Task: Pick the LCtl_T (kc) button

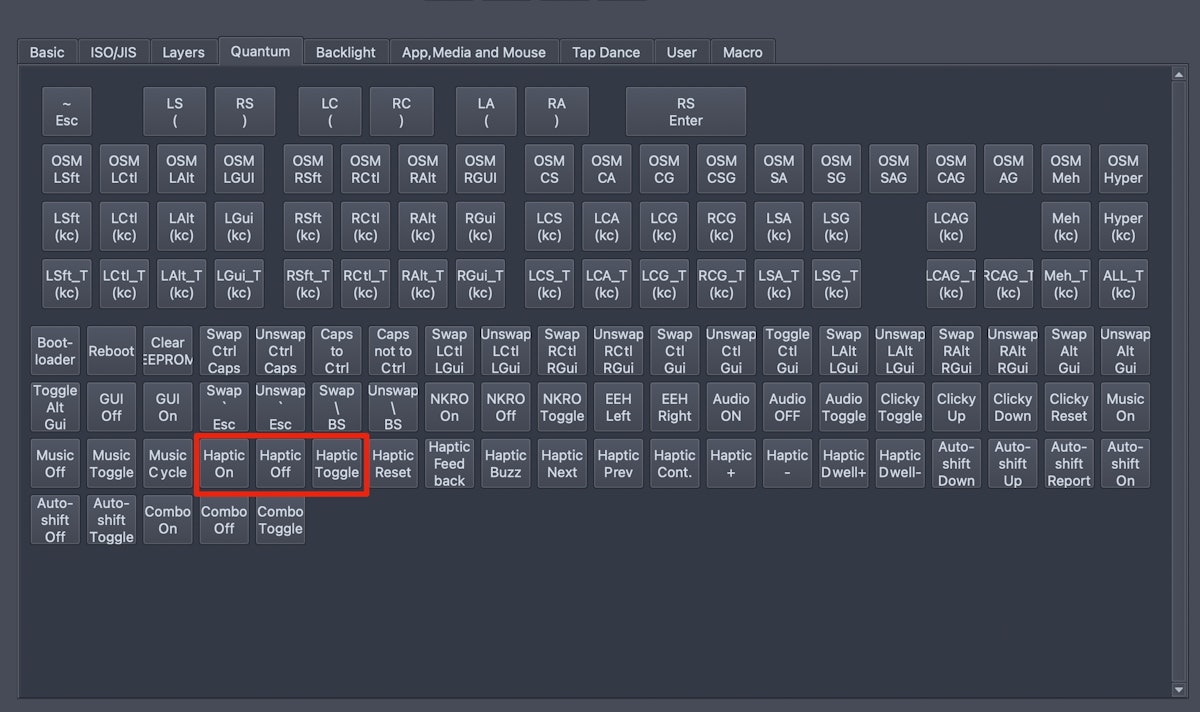Action: [x=124, y=284]
